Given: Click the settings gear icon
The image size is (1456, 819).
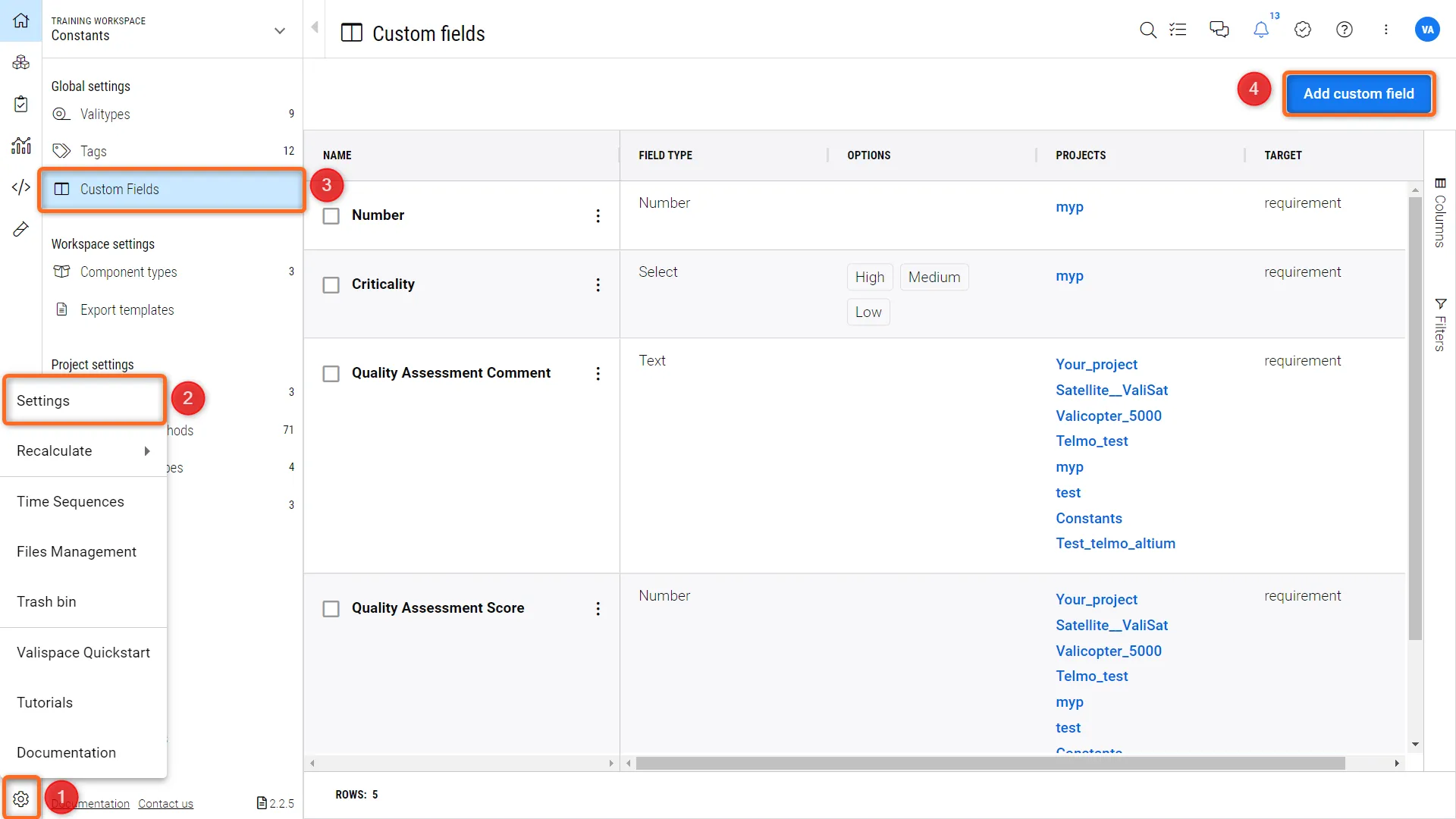Looking at the screenshot, I should (x=21, y=799).
